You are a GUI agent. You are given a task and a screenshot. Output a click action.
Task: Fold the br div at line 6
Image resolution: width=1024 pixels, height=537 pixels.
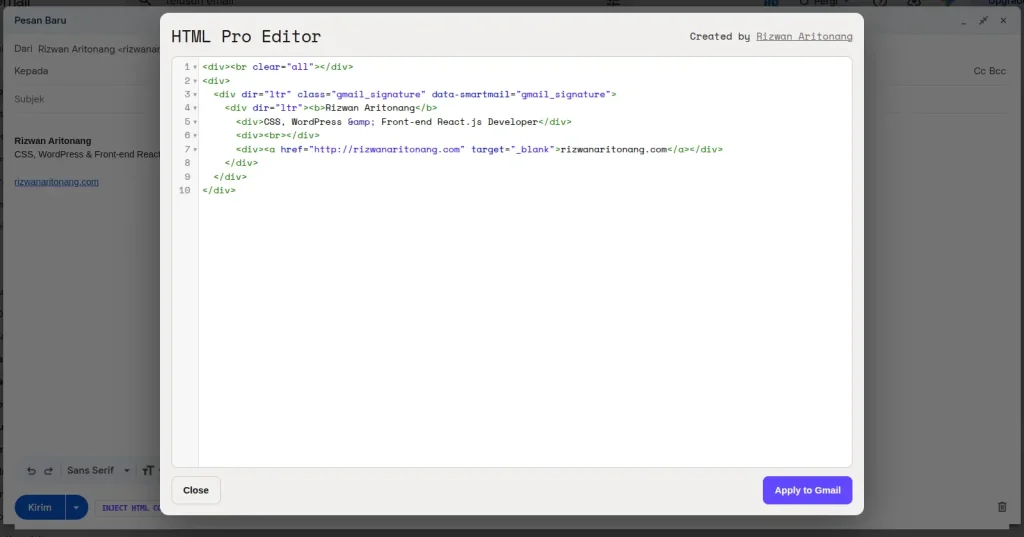pyautogui.click(x=195, y=136)
